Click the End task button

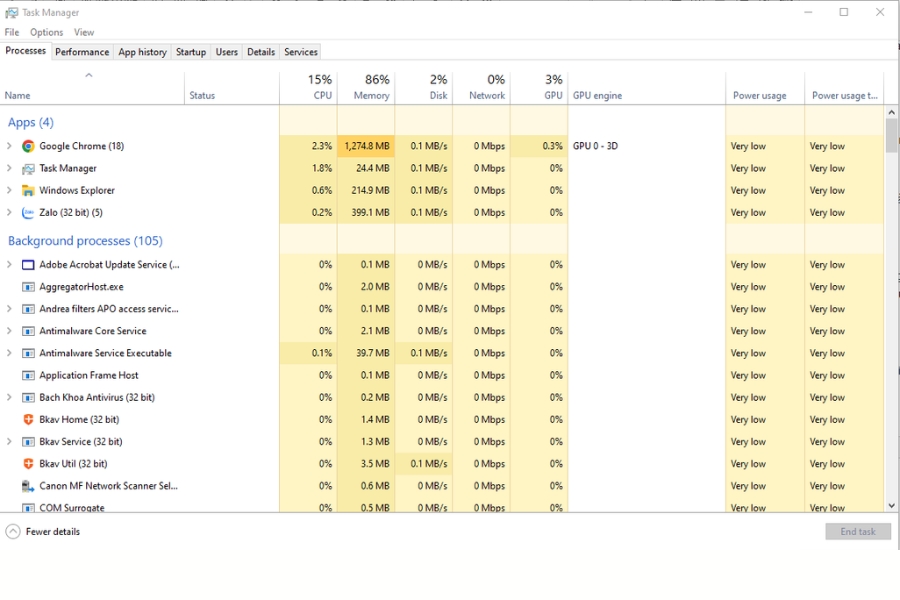pyautogui.click(x=858, y=532)
